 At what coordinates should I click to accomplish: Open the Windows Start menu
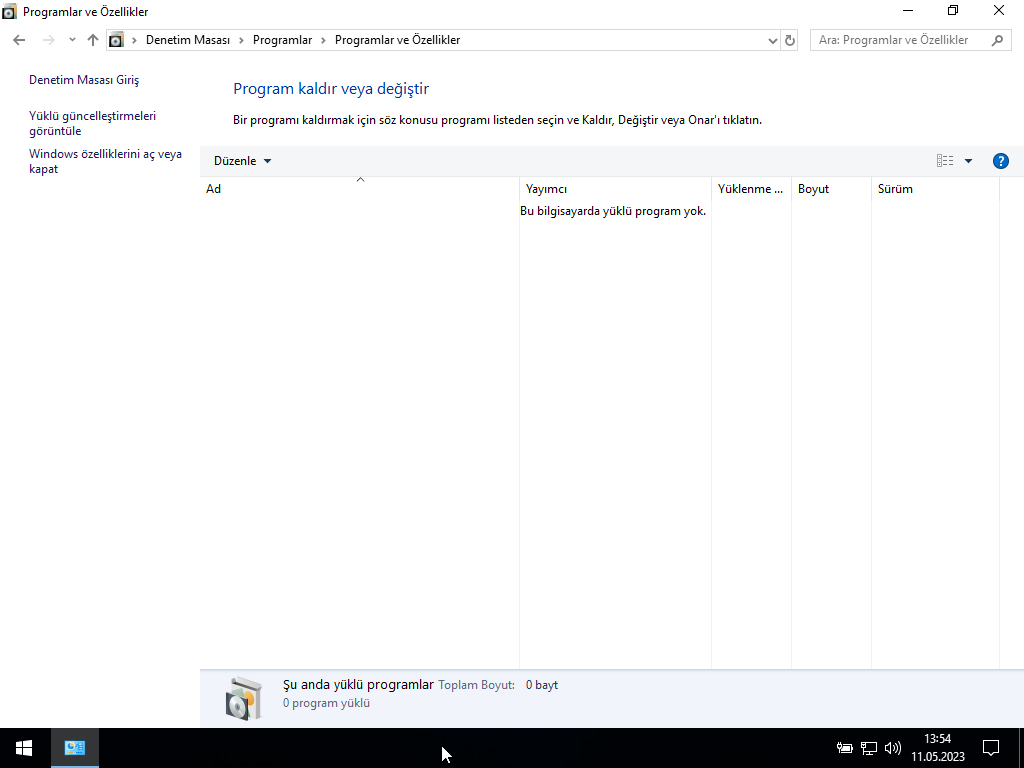pyautogui.click(x=24, y=748)
